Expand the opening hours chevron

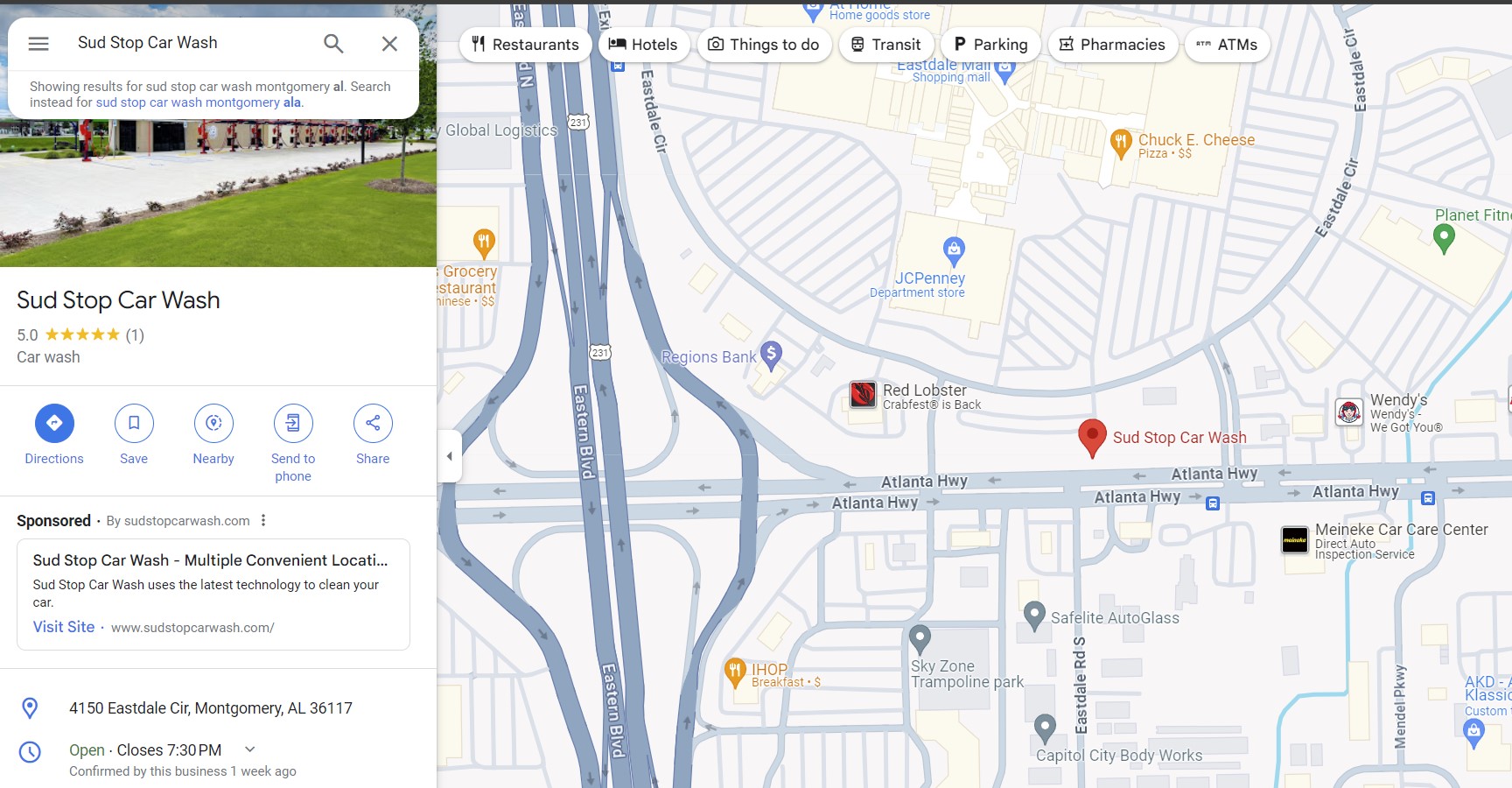tap(249, 749)
